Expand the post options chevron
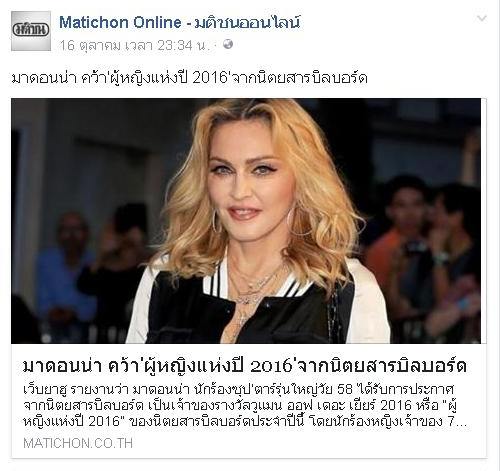The image size is (500, 471). (482, 19)
